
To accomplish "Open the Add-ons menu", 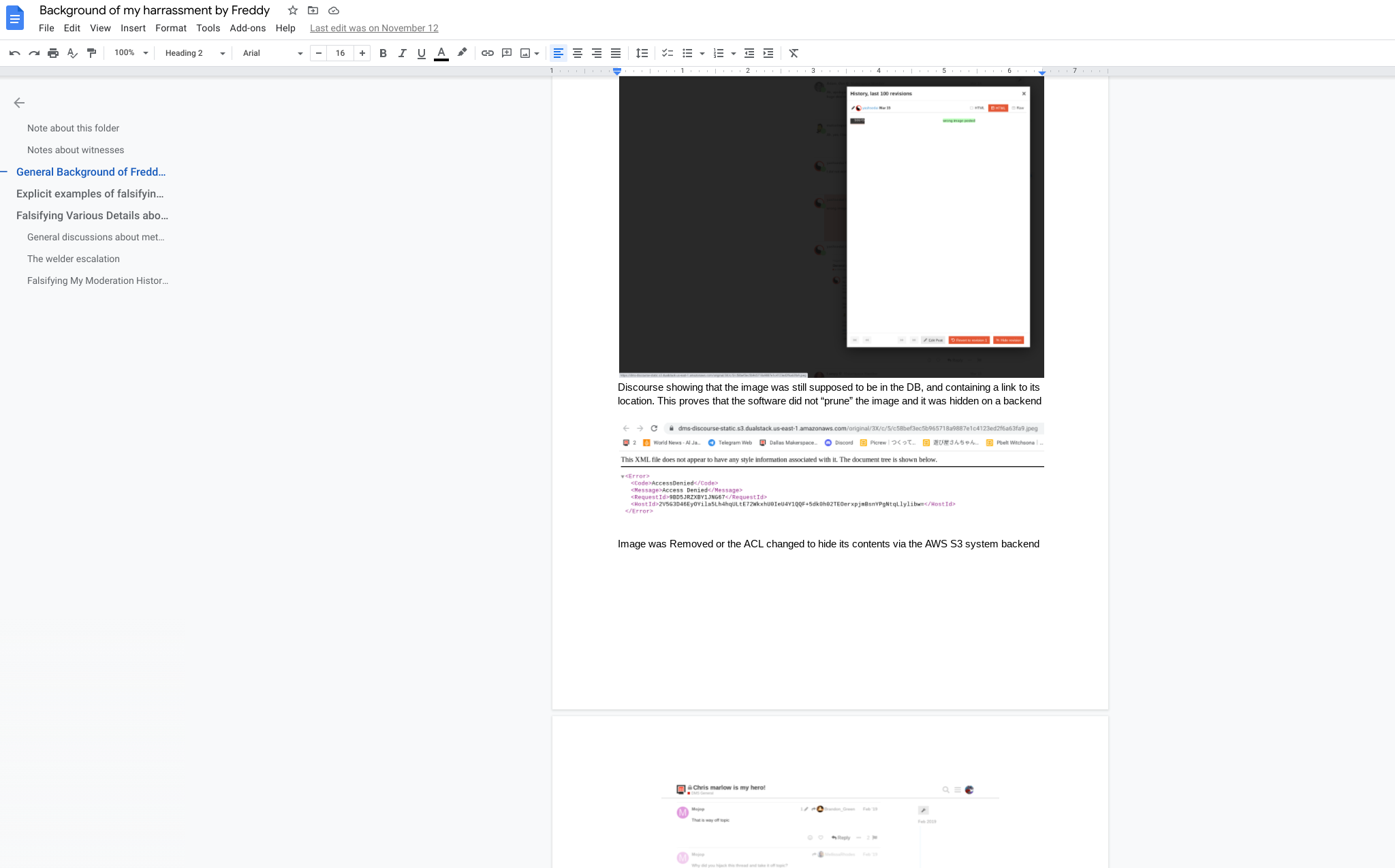I will click(247, 28).
